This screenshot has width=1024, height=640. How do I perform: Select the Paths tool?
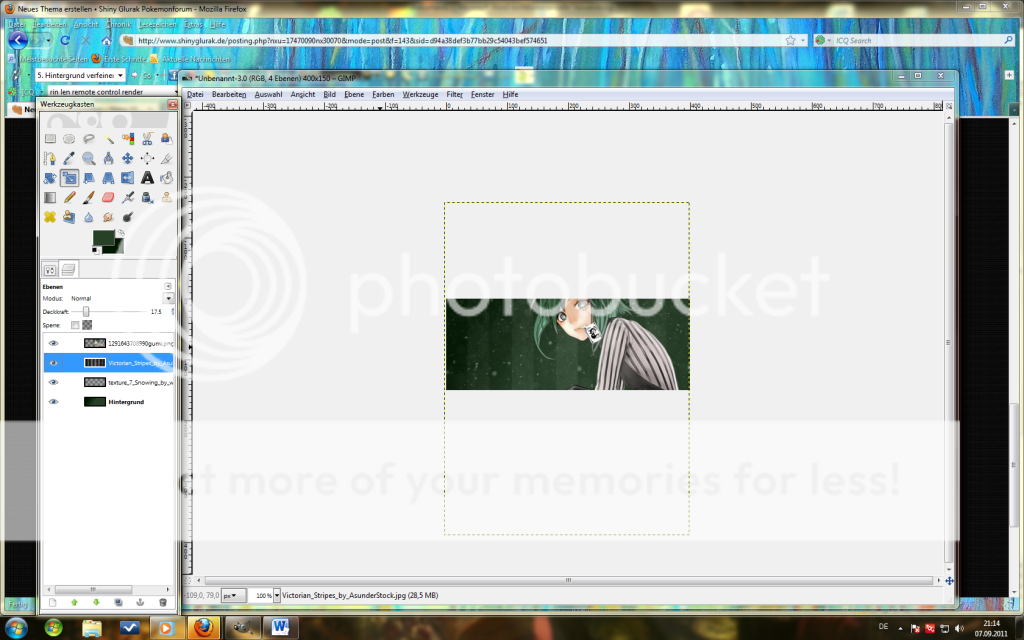50,158
